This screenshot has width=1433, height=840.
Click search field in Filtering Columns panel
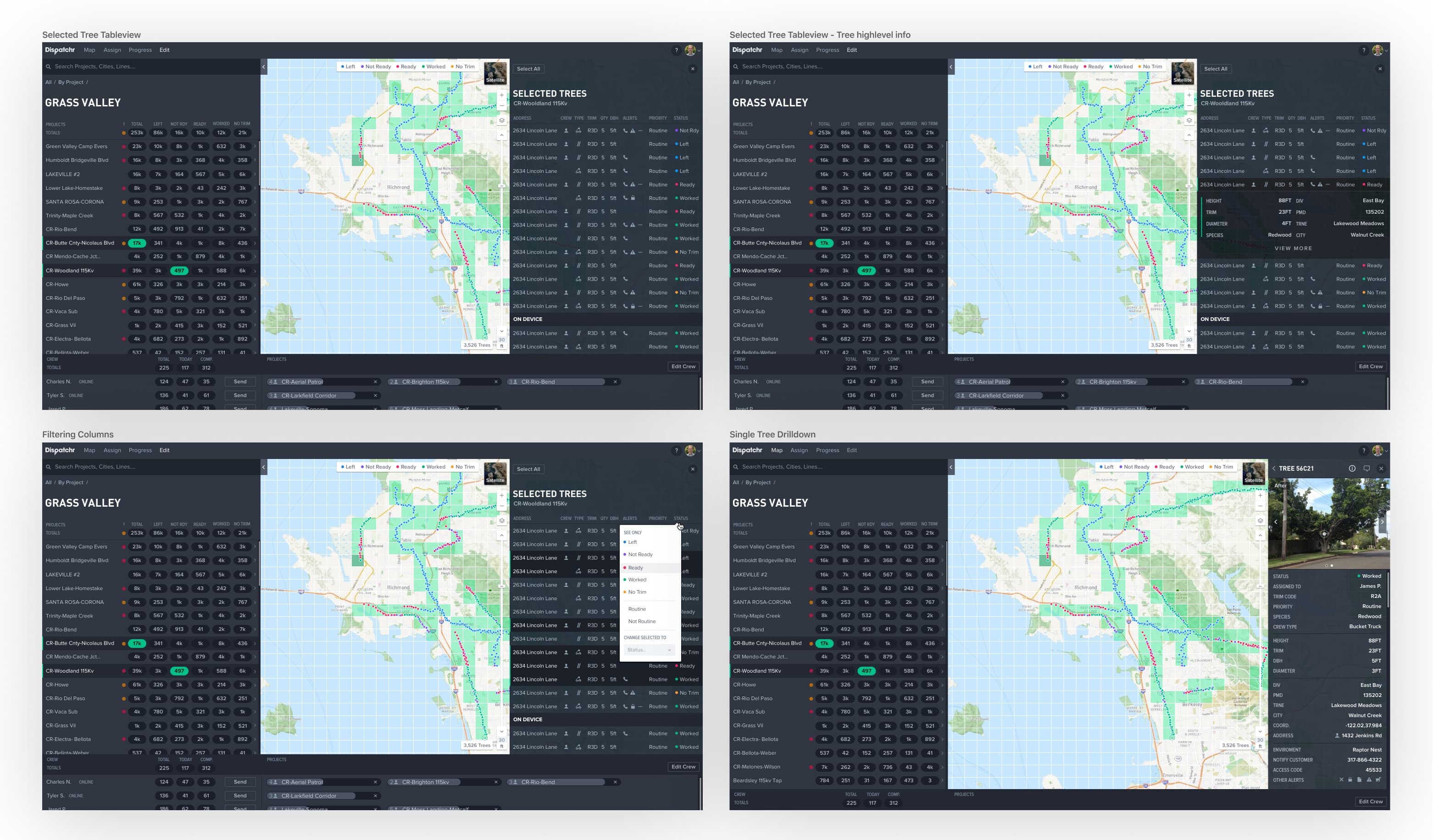(x=152, y=467)
